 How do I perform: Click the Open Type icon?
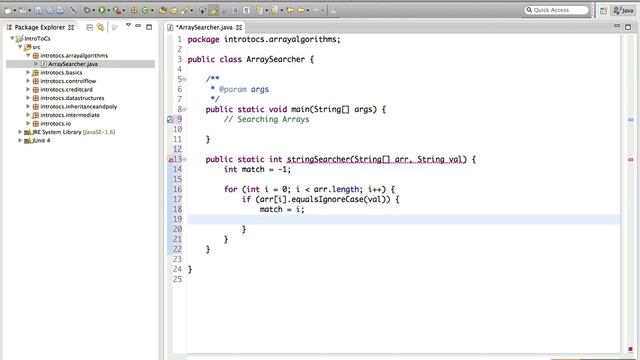[x=163, y=10]
